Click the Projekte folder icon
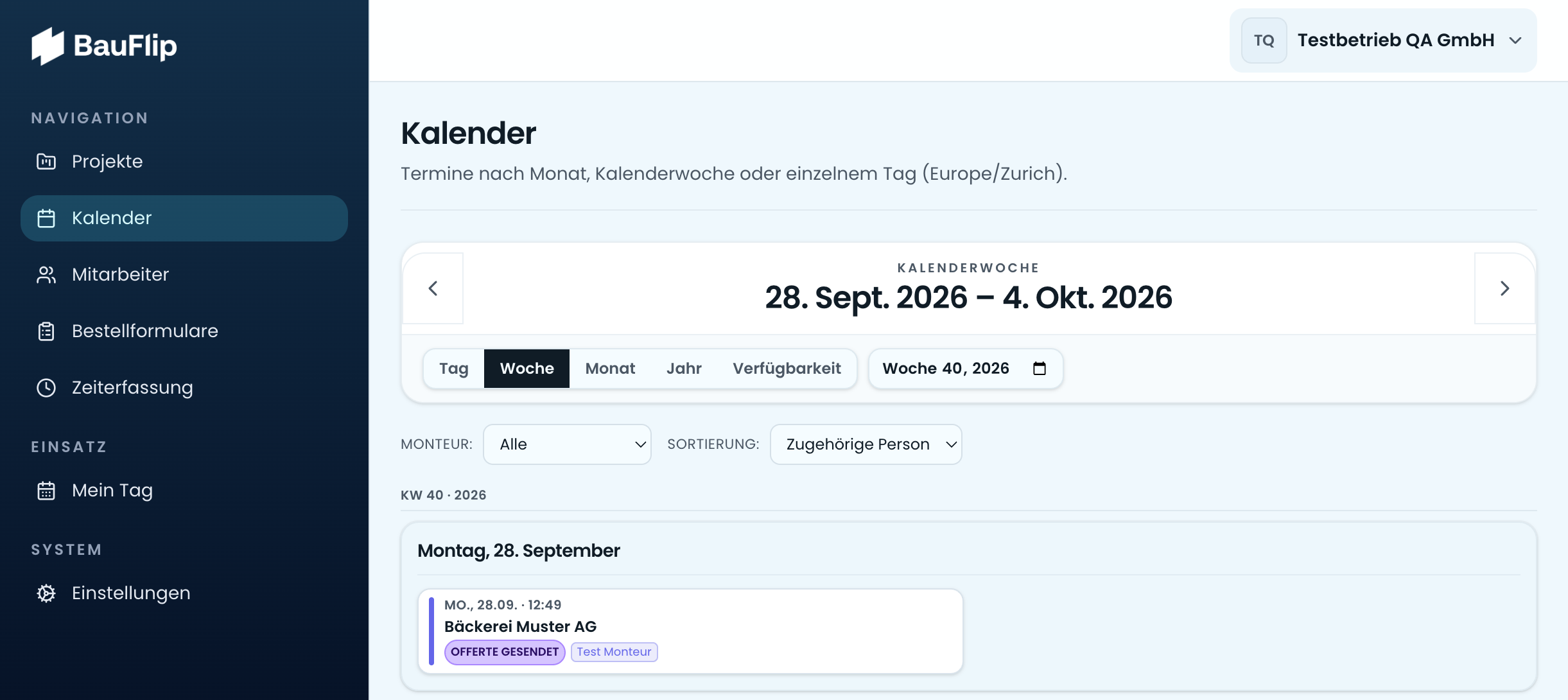Screen dimensions: 1568x700 point(46,161)
